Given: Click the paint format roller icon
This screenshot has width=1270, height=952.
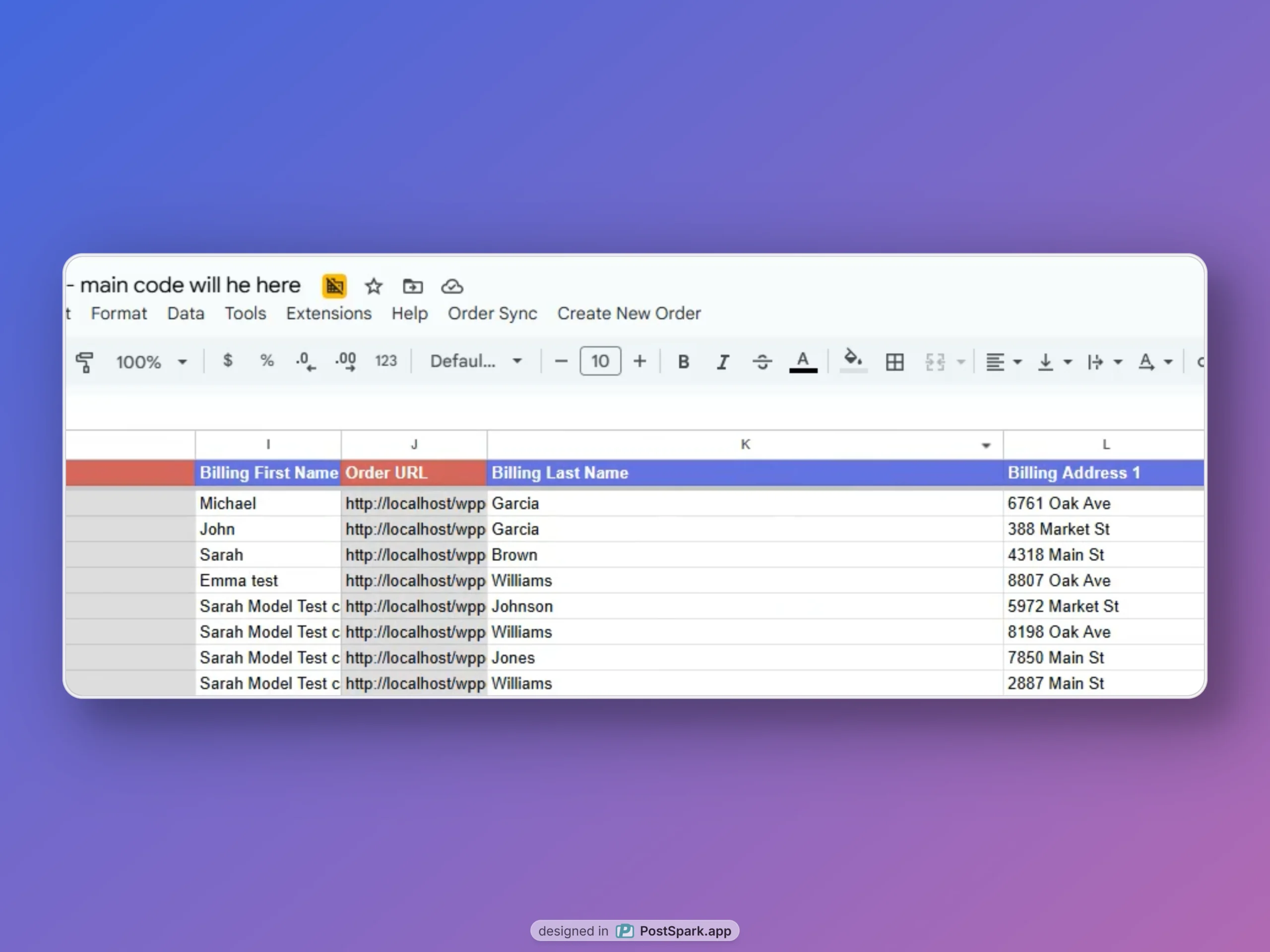Looking at the screenshot, I should point(85,361).
